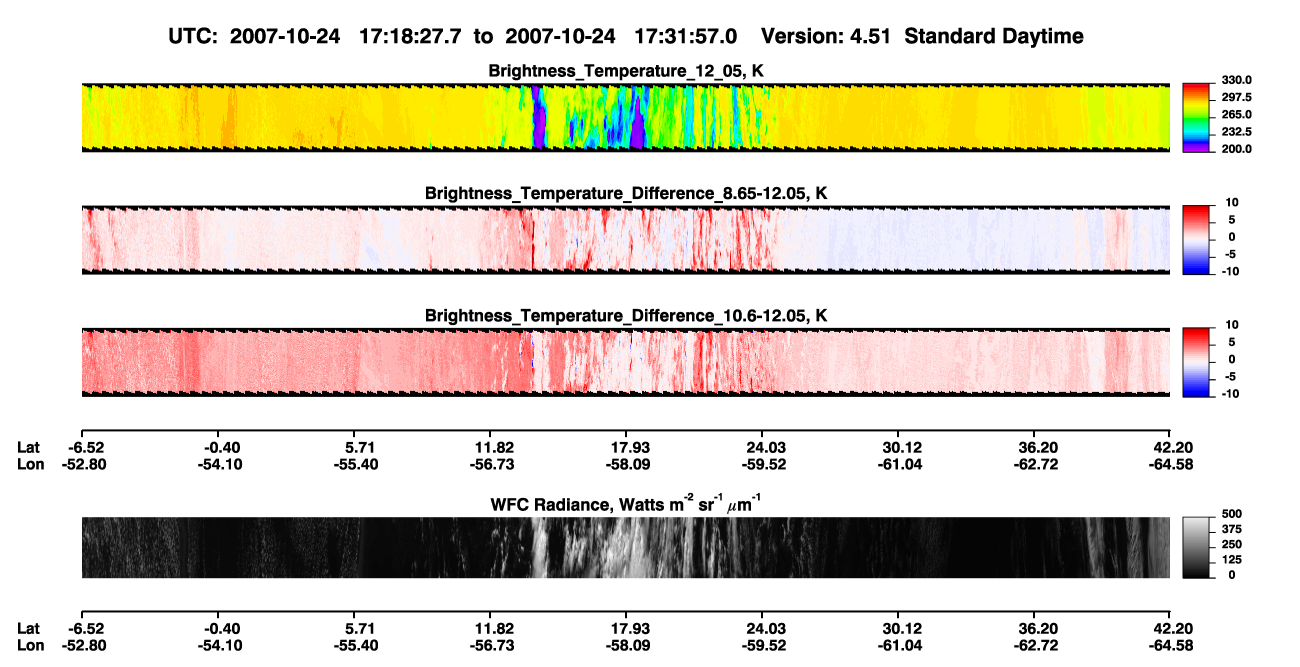Click the 12.05 brightness temperature image strip
This screenshot has height=667, width=1300.
point(625,118)
